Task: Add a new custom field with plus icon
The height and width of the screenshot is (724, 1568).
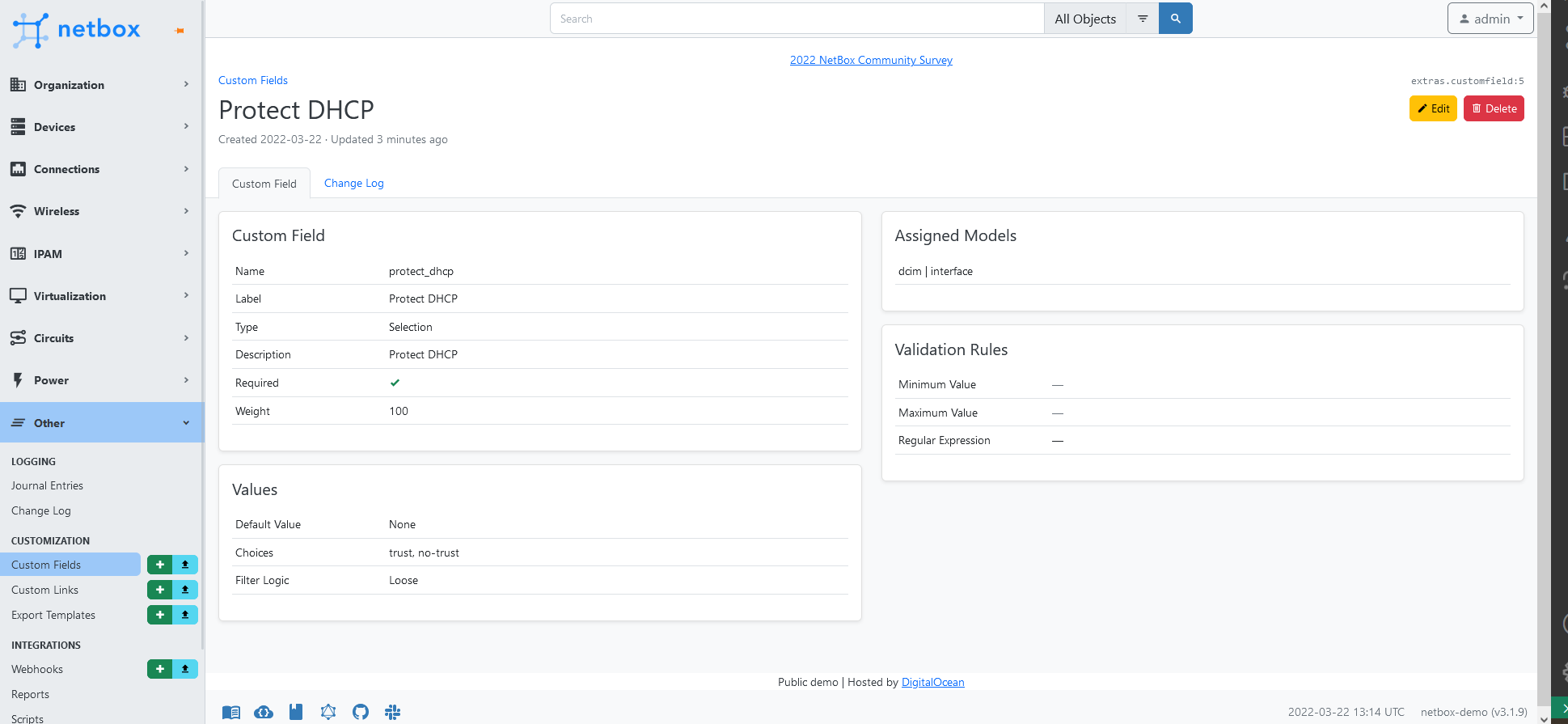Action: 160,565
